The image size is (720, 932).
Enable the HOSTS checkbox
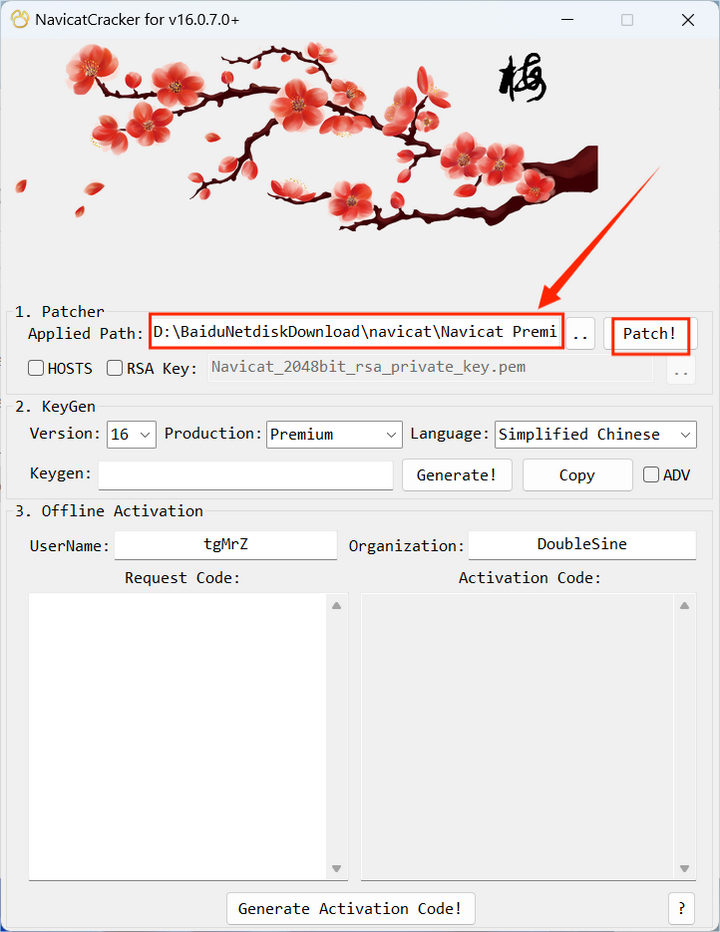36,368
